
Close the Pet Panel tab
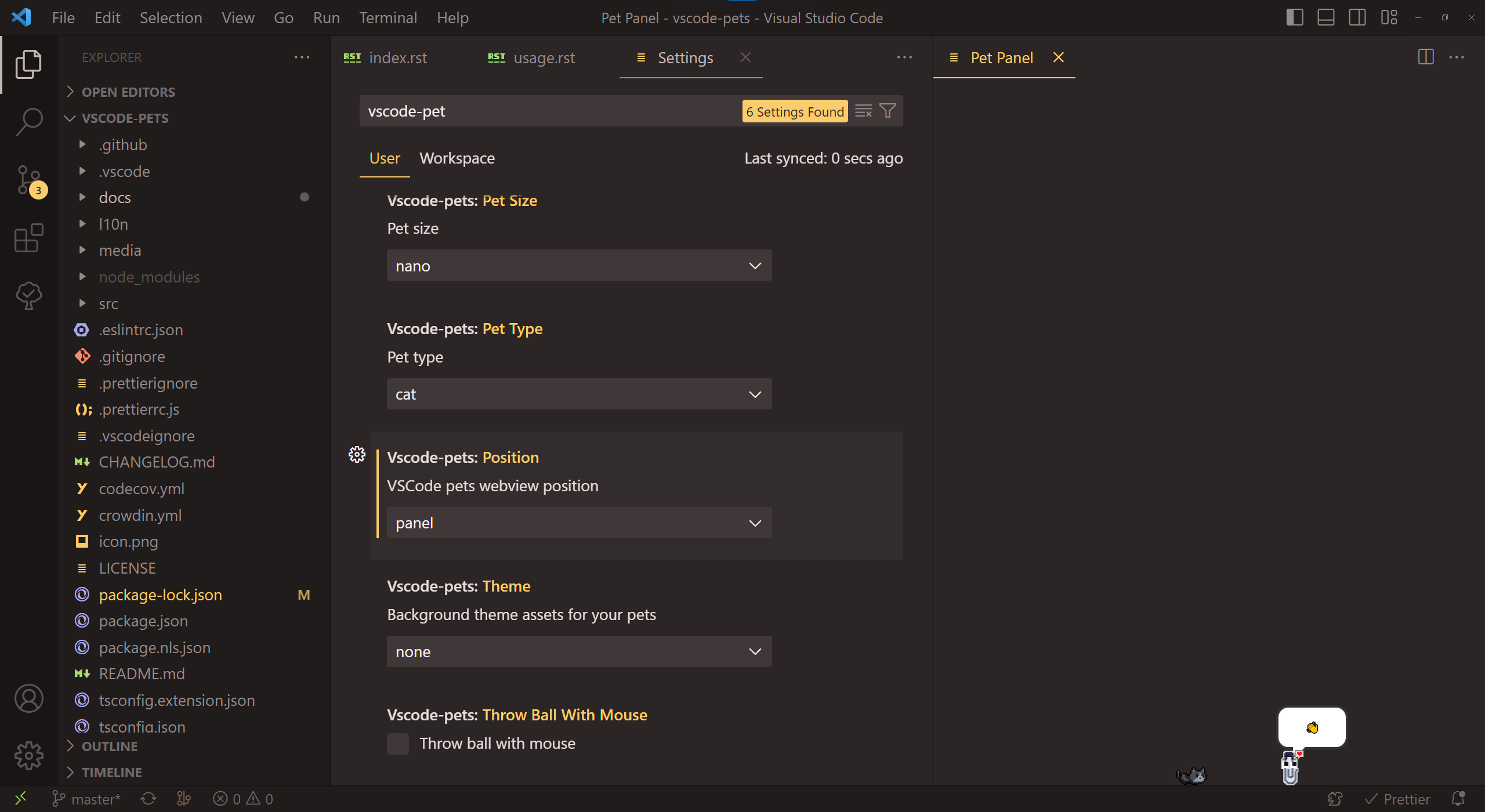(1058, 57)
